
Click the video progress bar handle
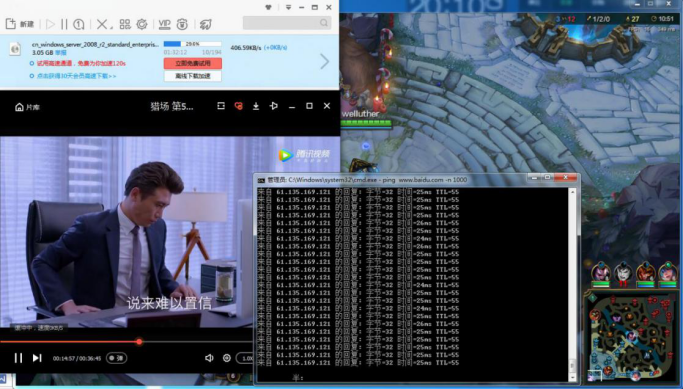tap(139, 342)
